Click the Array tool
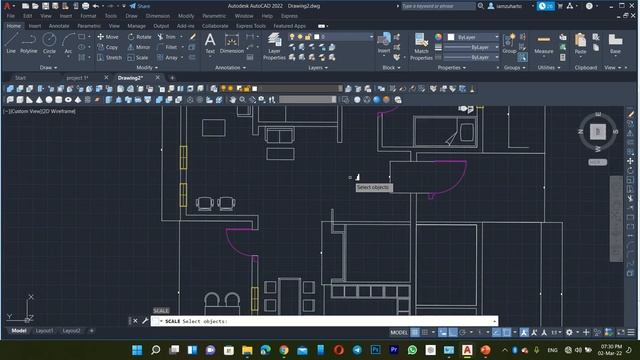The image size is (640, 360). (x=167, y=58)
